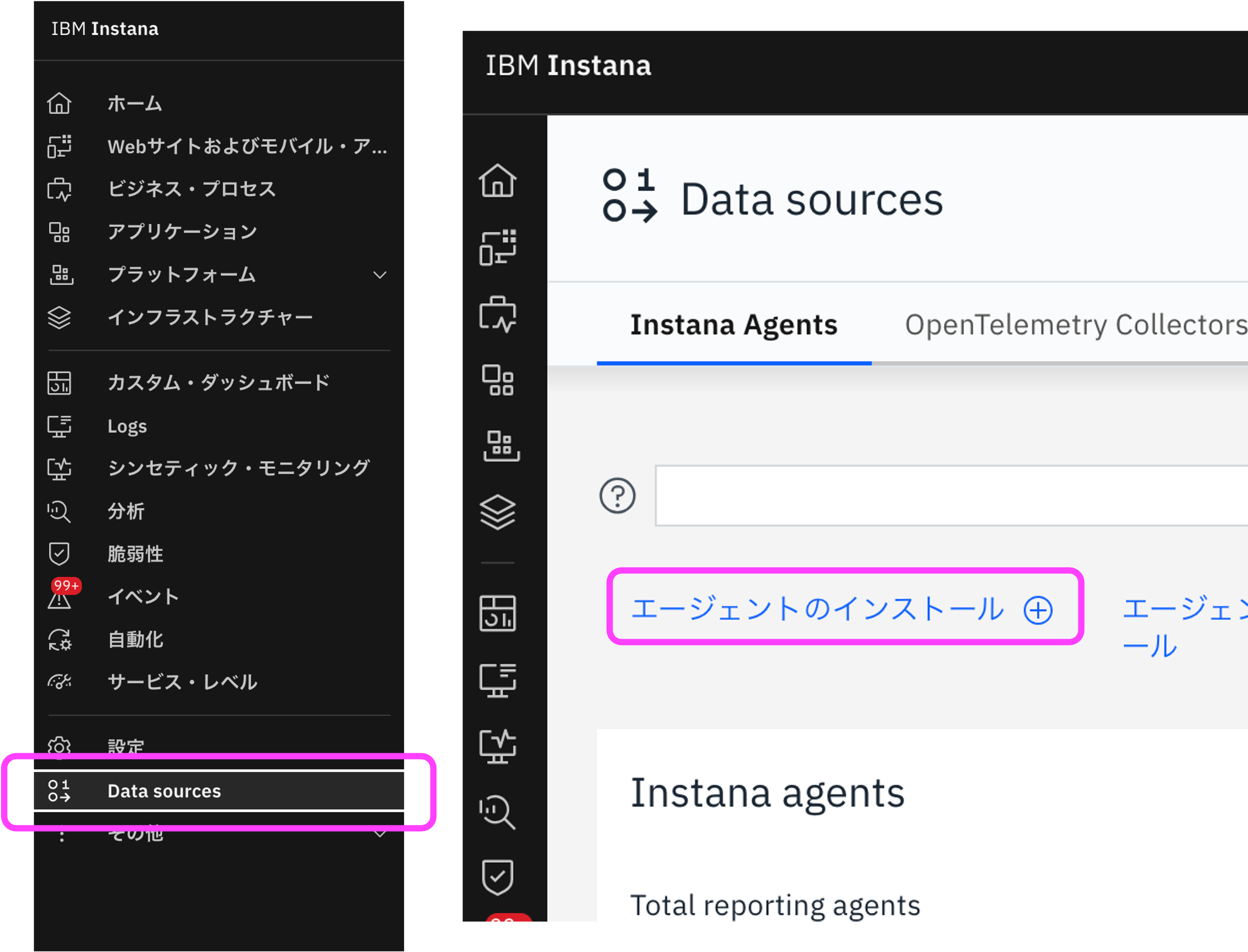
Task: Open Data sources menu item
Action: [x=164, y=791]
